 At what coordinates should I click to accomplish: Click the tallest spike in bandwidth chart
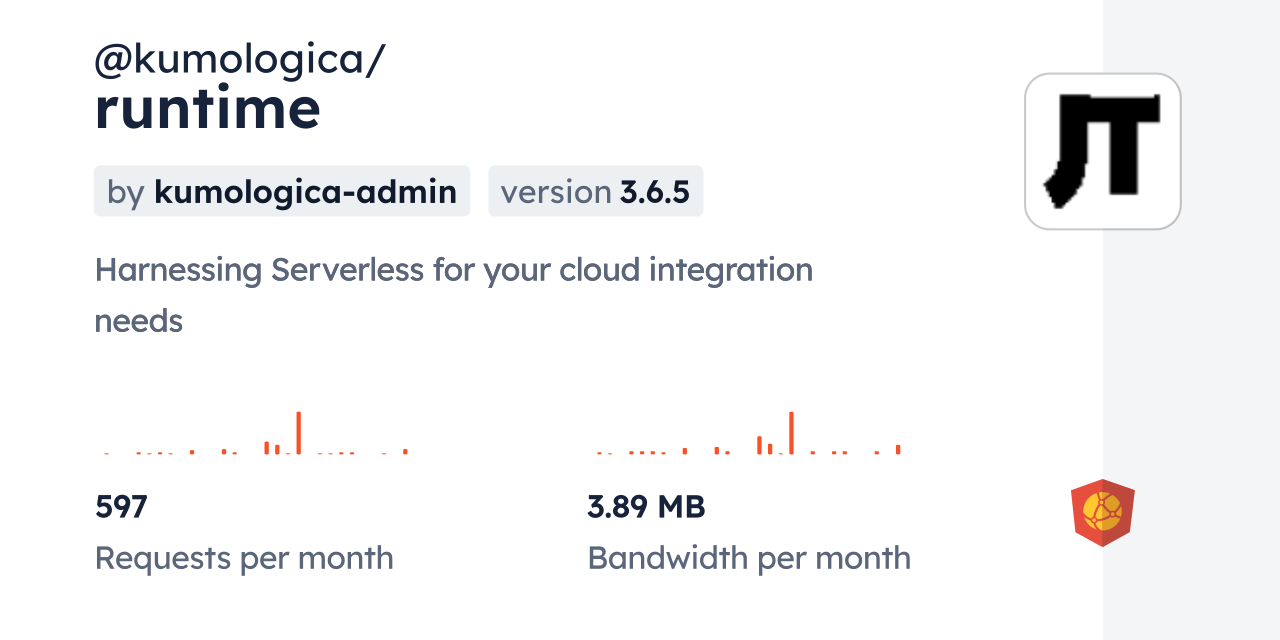coord(791,433)
